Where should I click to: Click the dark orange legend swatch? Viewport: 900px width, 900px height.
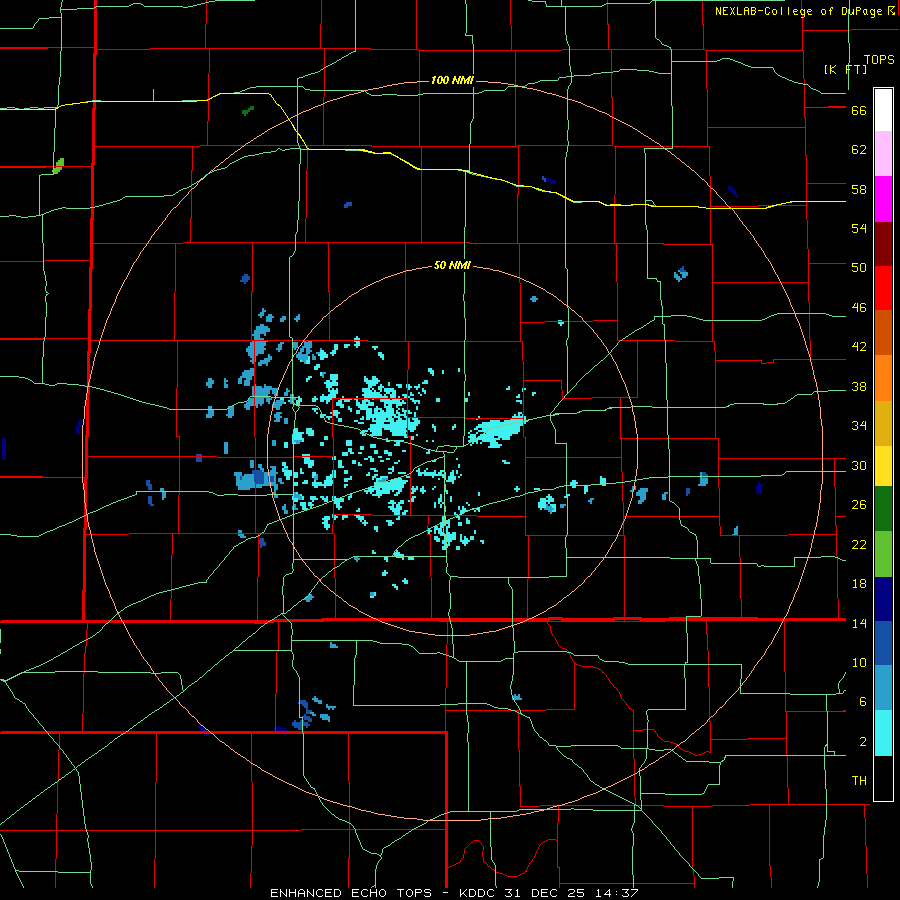click(x=883, y=333)
